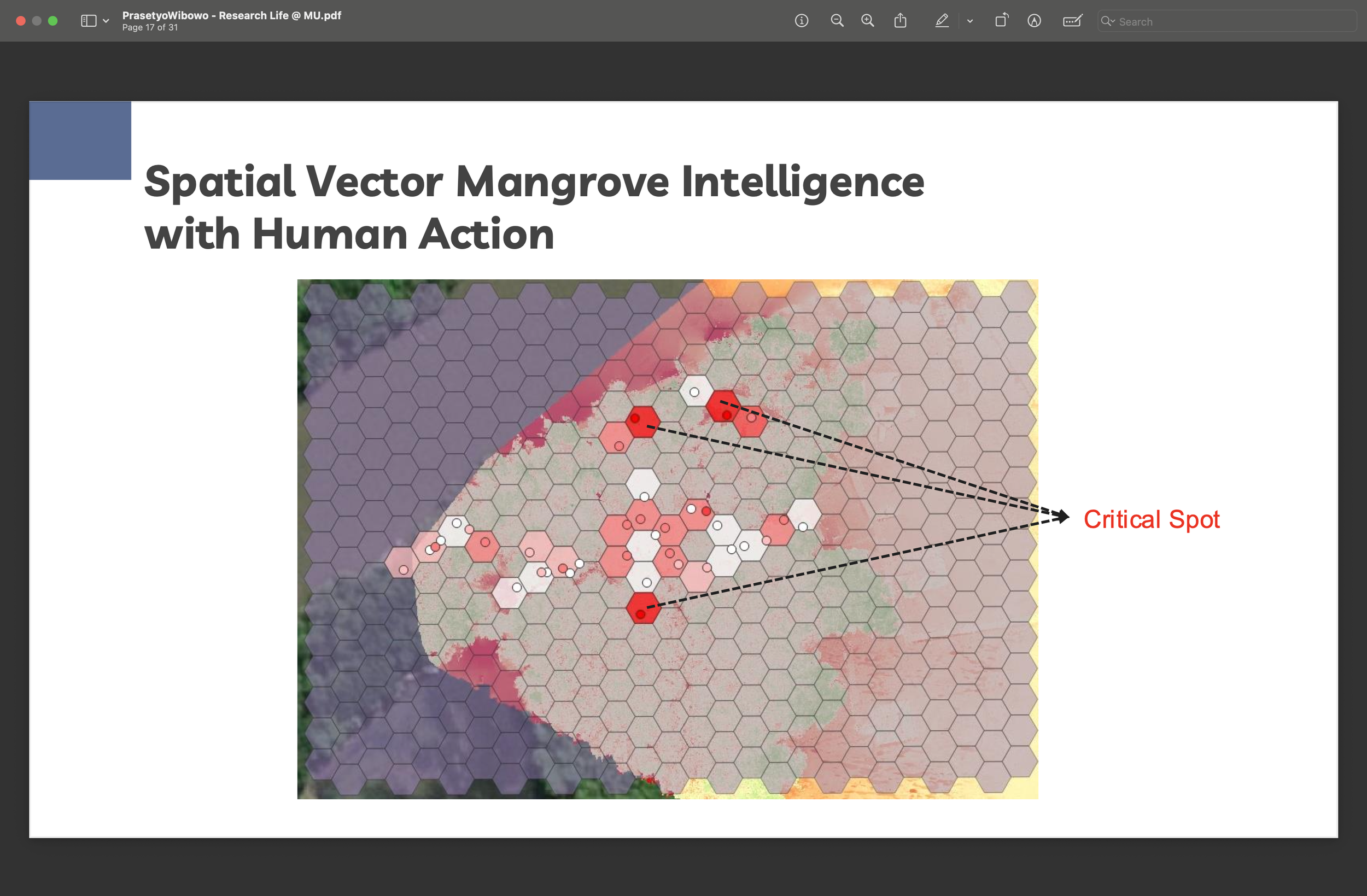Image resolution: width=1367 pixels, height=896 pixels.
Task: Click the Critical Spot red label
Action: coord(1151,519)
